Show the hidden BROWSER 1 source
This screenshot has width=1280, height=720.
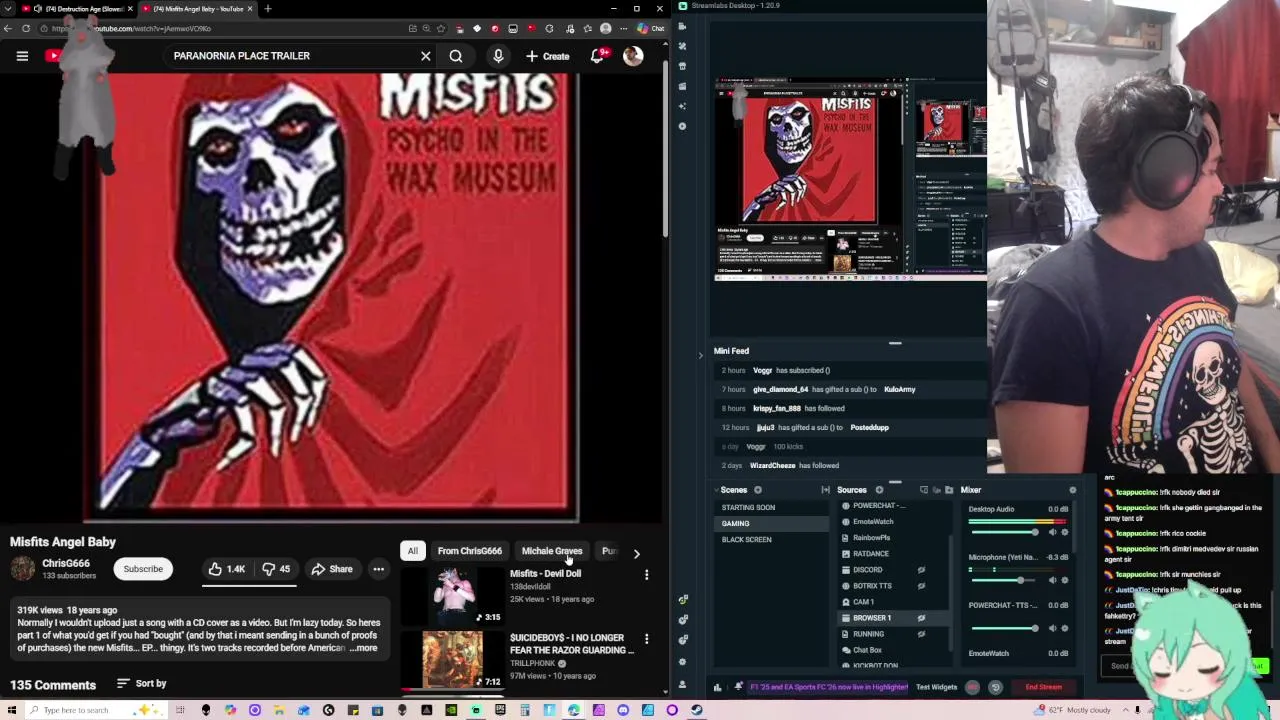(921, 618)
